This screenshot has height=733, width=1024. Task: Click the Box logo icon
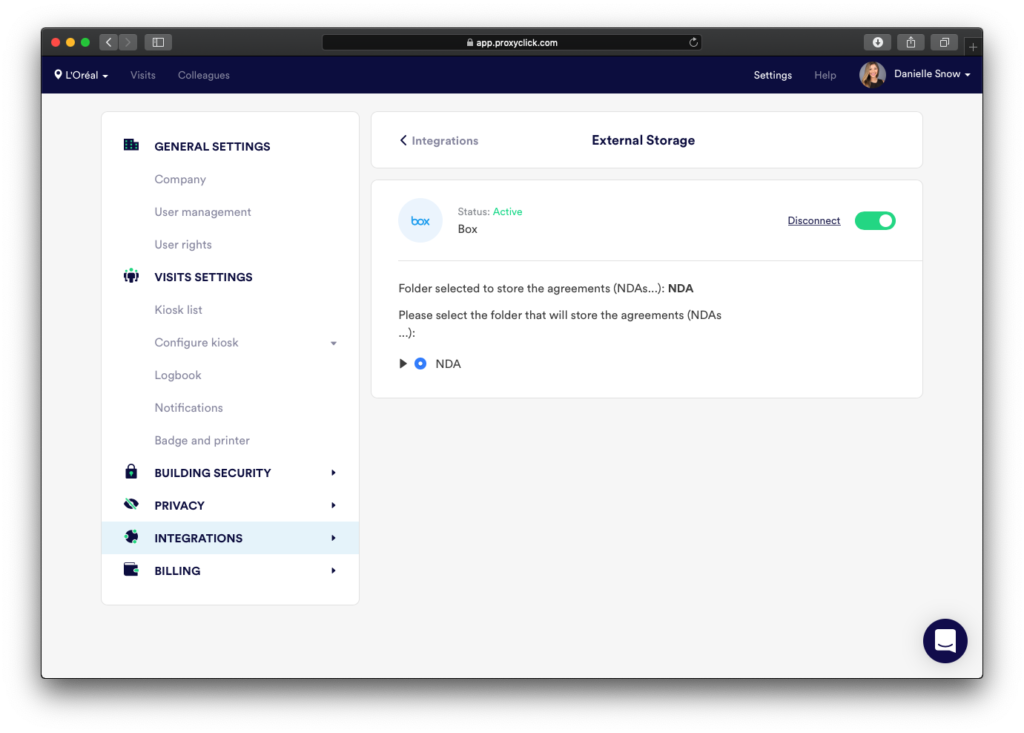pos(420,221)
